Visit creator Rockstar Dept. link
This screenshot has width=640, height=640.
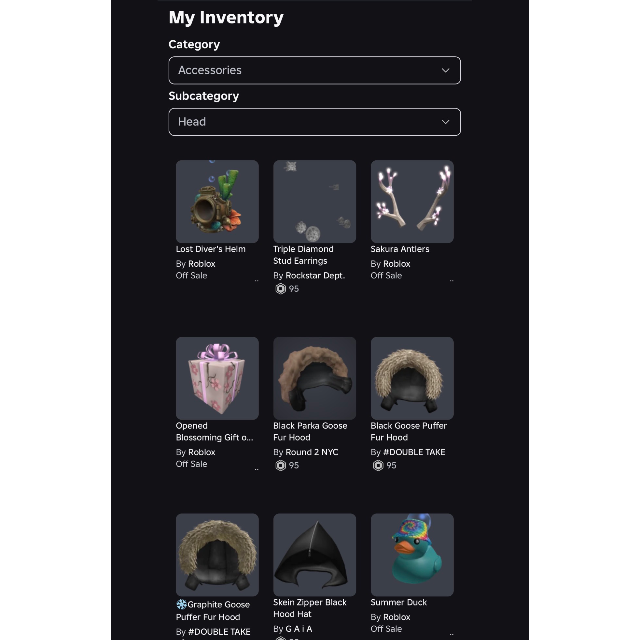point(315,276)
